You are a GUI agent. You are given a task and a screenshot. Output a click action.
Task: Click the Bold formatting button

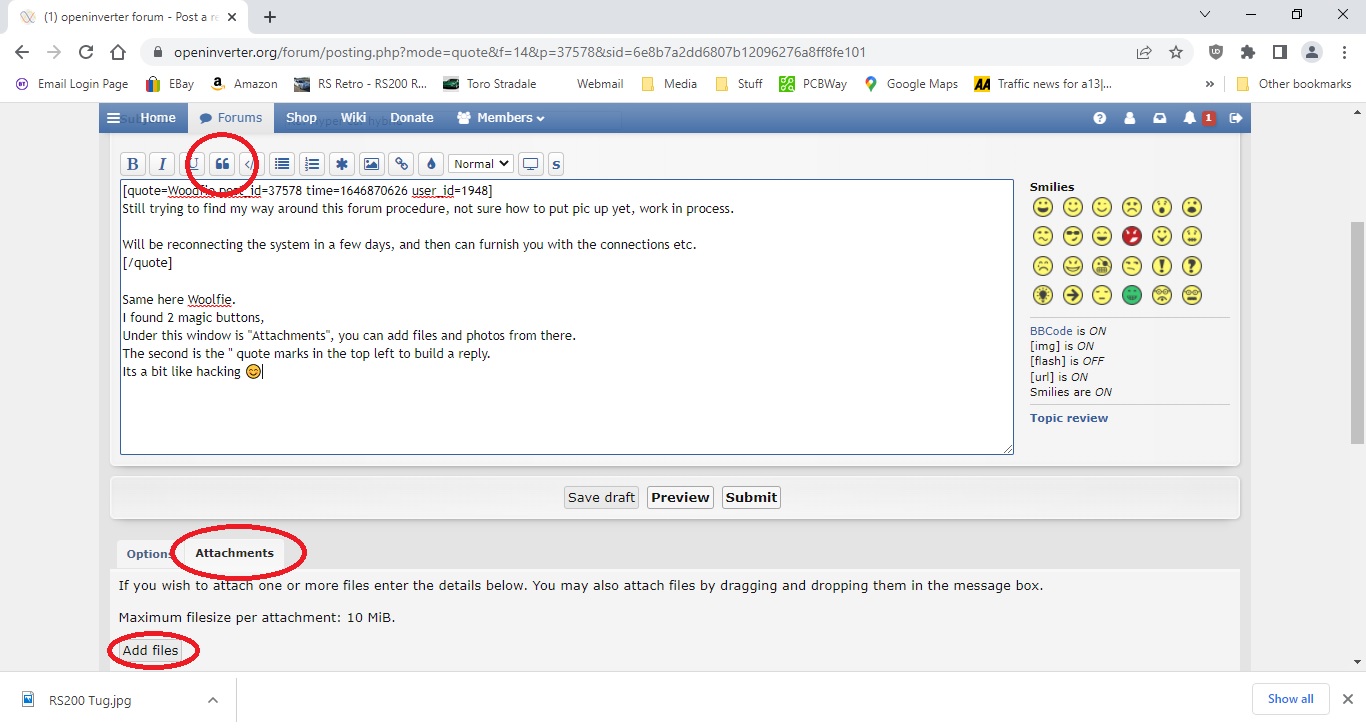132,164
